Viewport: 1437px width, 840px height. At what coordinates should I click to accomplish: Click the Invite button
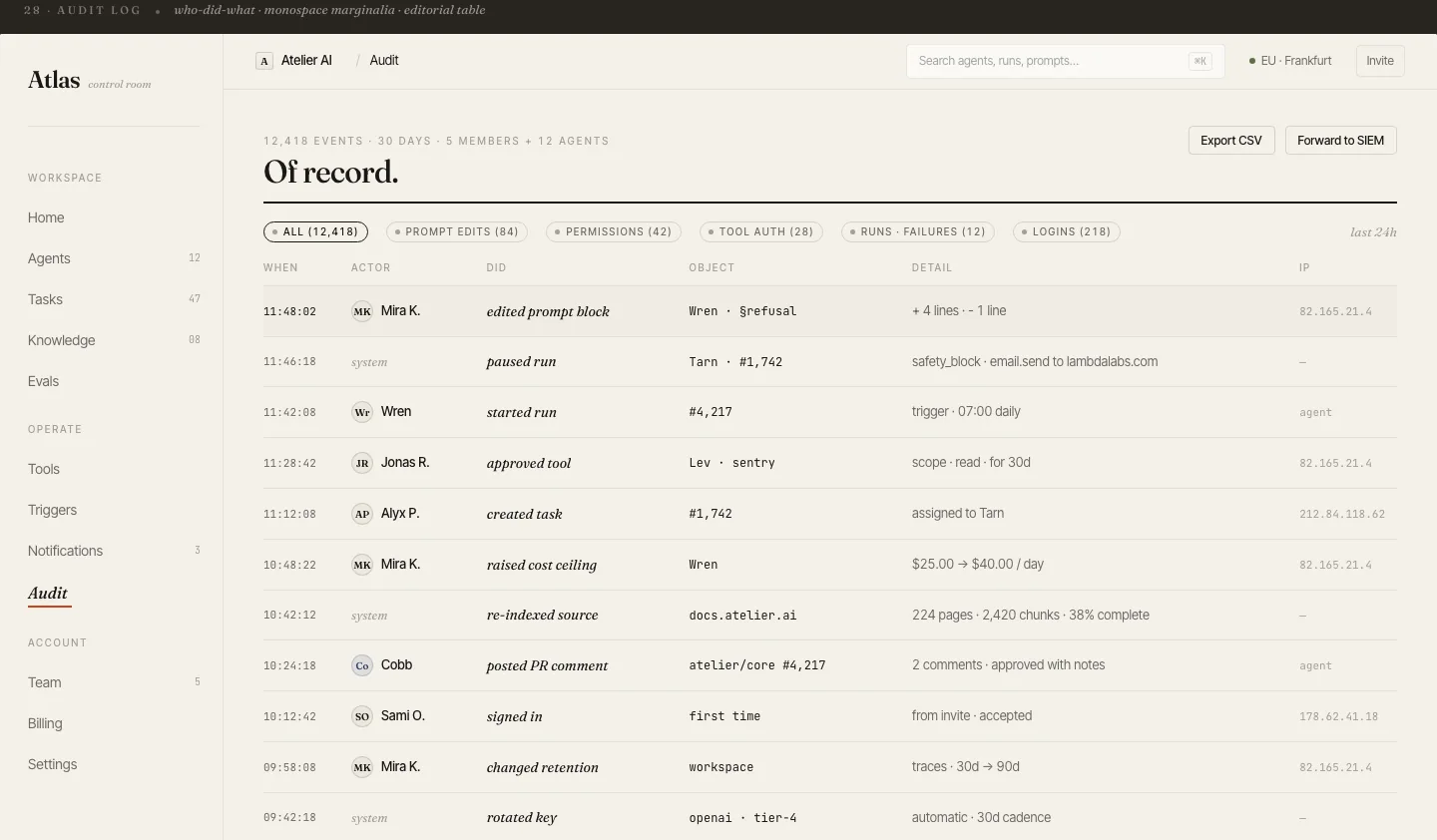tap(1380, 61)
